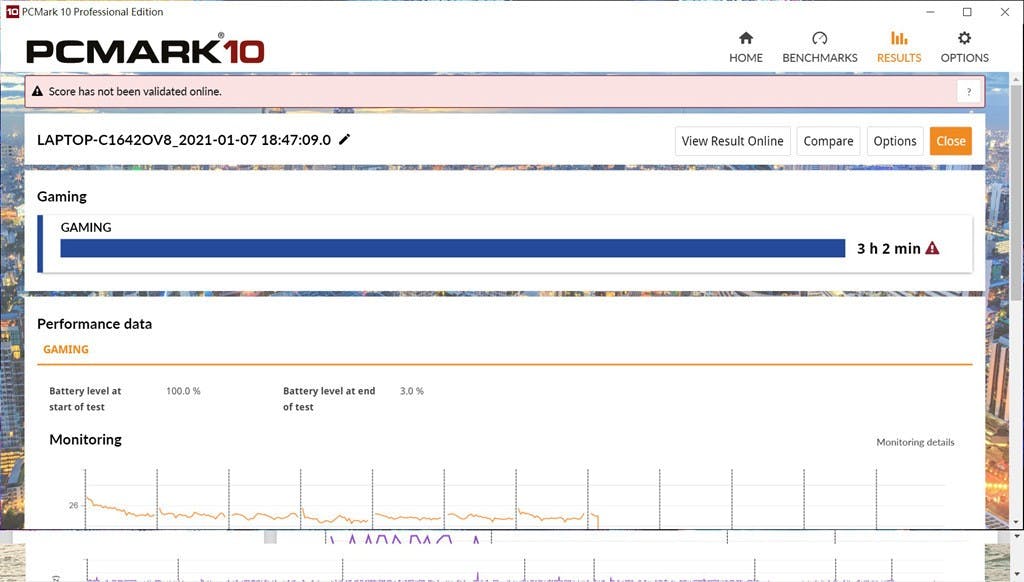
Task: Go to the OPTIONS tab label
Action: 965,57
